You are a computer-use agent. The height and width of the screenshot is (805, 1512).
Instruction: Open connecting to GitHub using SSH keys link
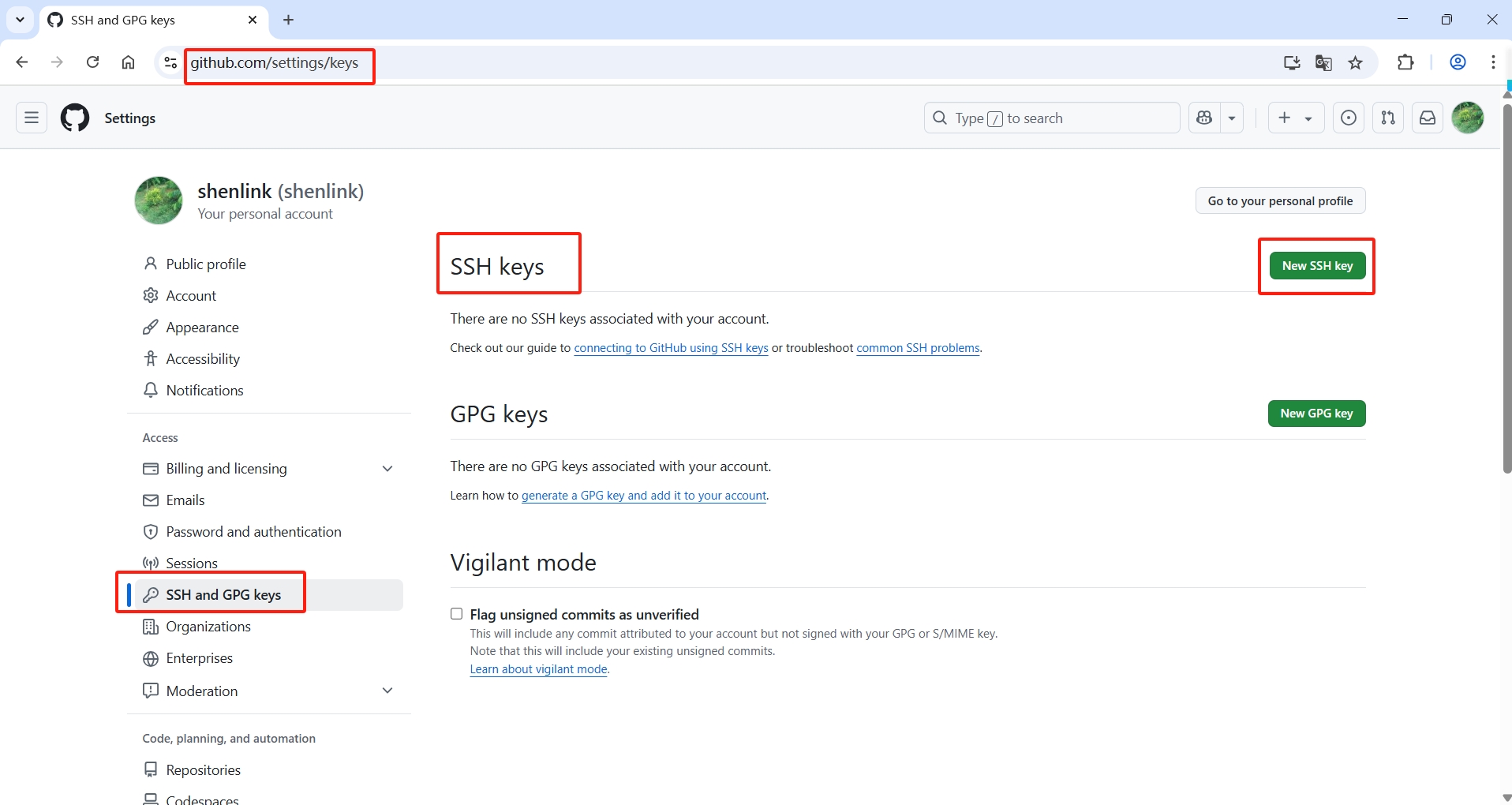coord(671,347)
